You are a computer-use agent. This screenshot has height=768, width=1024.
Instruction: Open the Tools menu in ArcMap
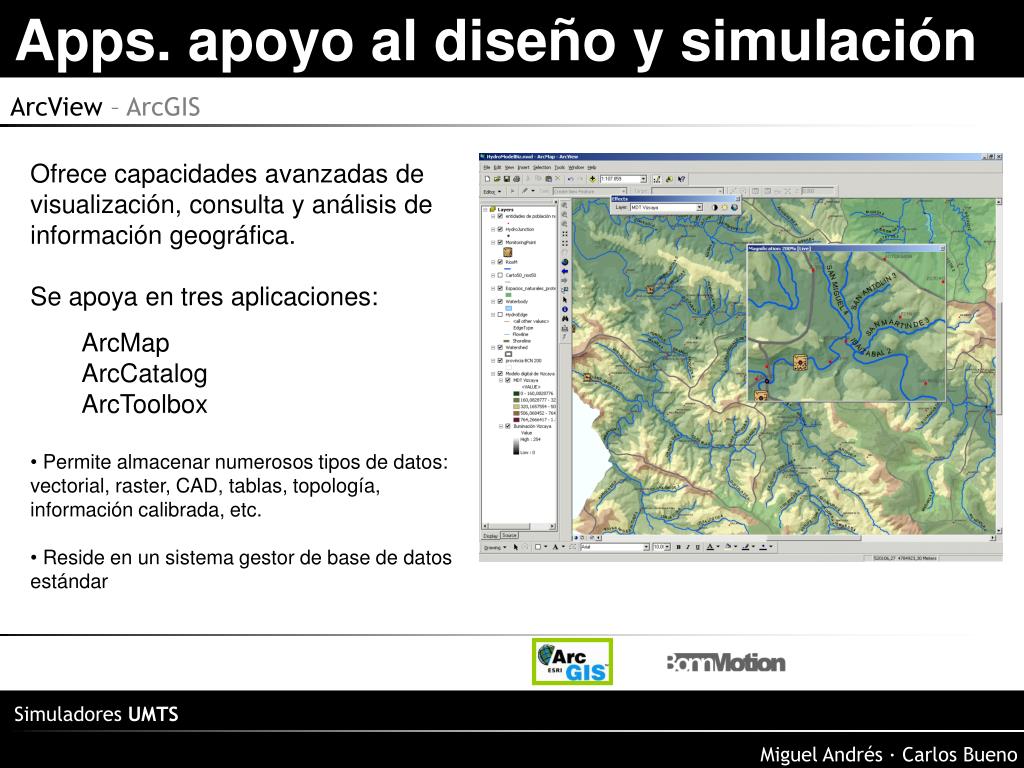tap(560, 167)
